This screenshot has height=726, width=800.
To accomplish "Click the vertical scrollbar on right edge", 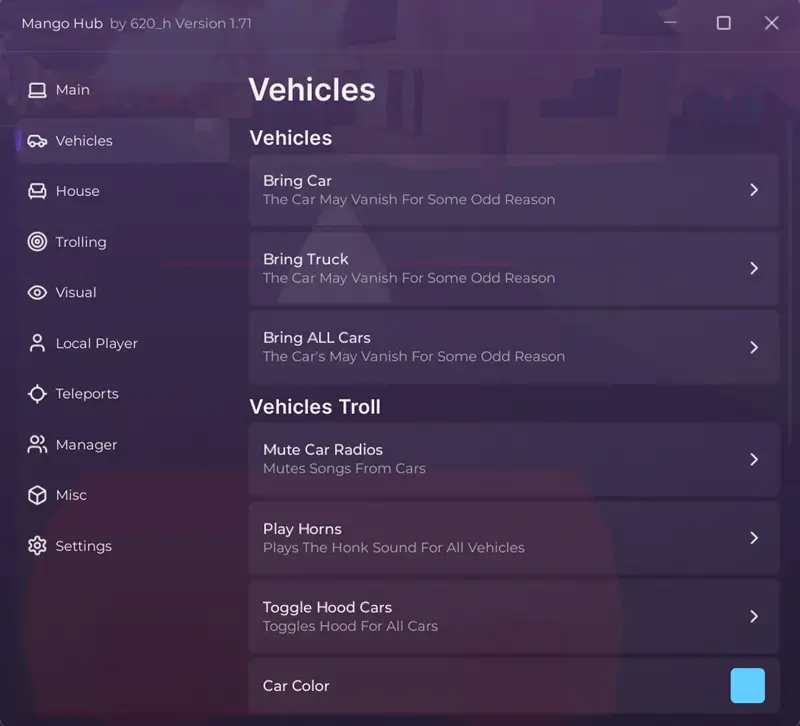I will click(790, 281).
